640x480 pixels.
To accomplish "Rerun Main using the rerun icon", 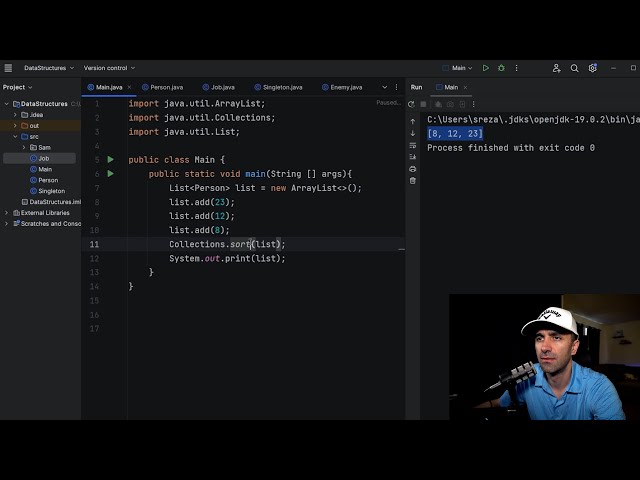I will click(411, 104).
